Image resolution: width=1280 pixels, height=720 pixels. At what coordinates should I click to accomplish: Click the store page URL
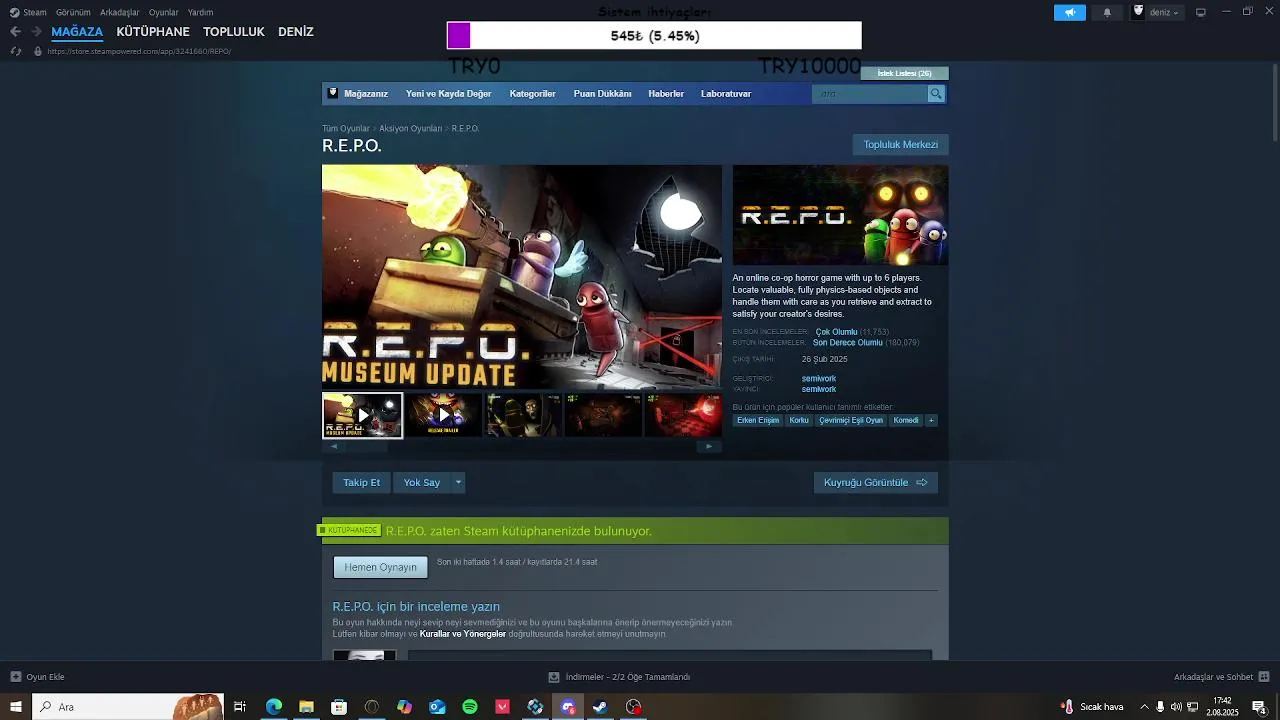click(x=139, y=51)
